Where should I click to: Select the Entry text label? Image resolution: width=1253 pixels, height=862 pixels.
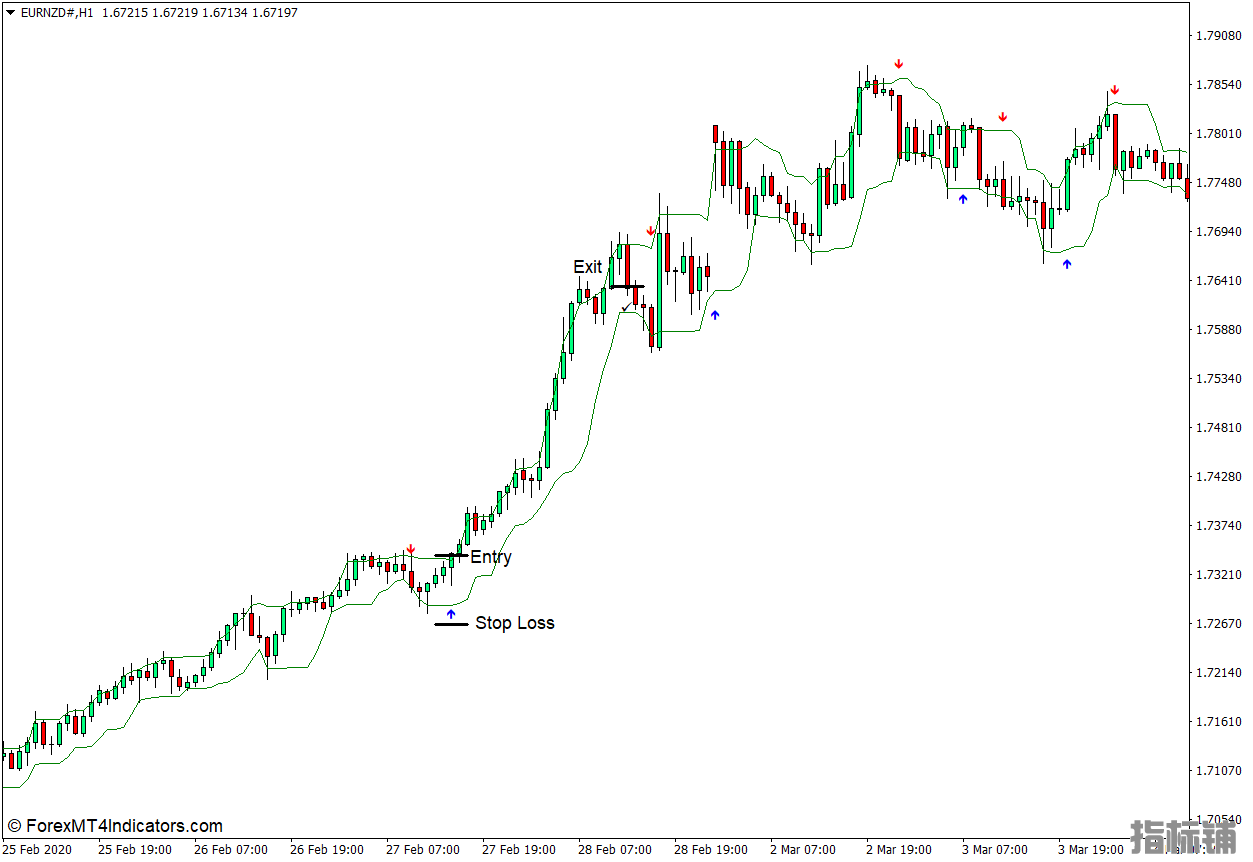tap(490, 557)
